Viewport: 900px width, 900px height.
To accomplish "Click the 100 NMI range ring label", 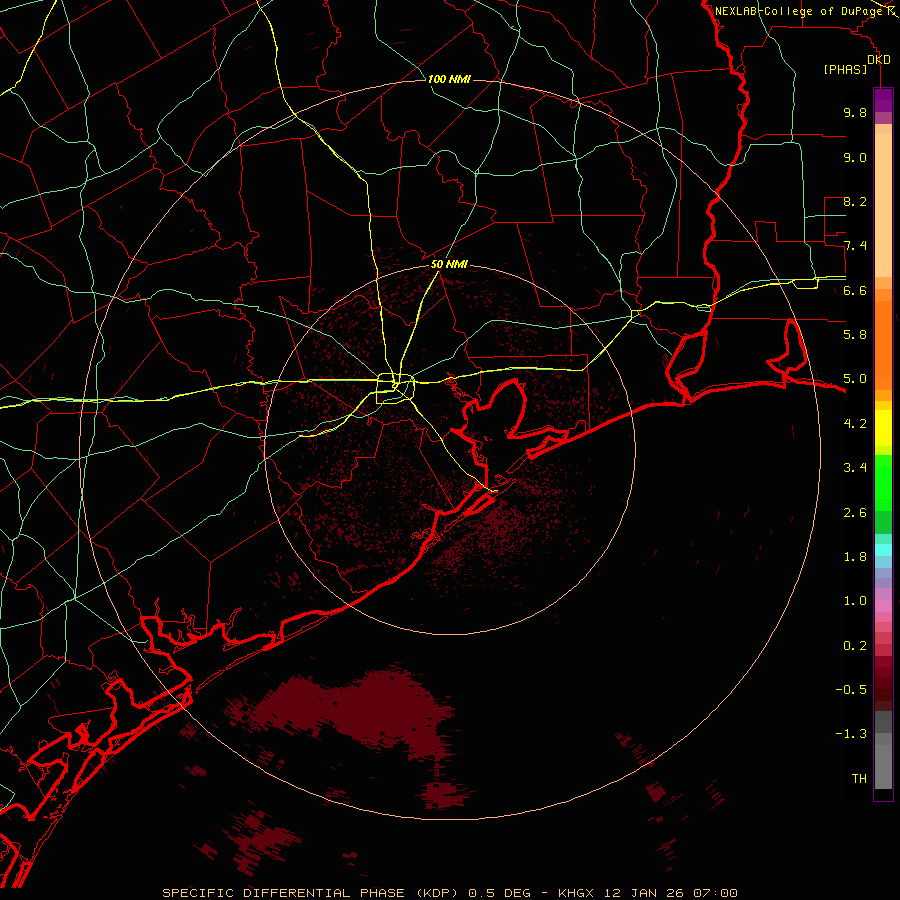I will click(x=449, y=79).
